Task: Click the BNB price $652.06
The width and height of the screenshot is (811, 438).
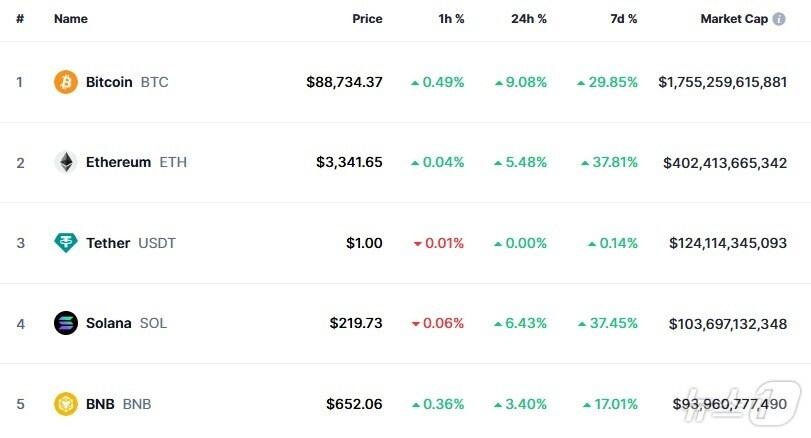Action: (x=354, y=404)
